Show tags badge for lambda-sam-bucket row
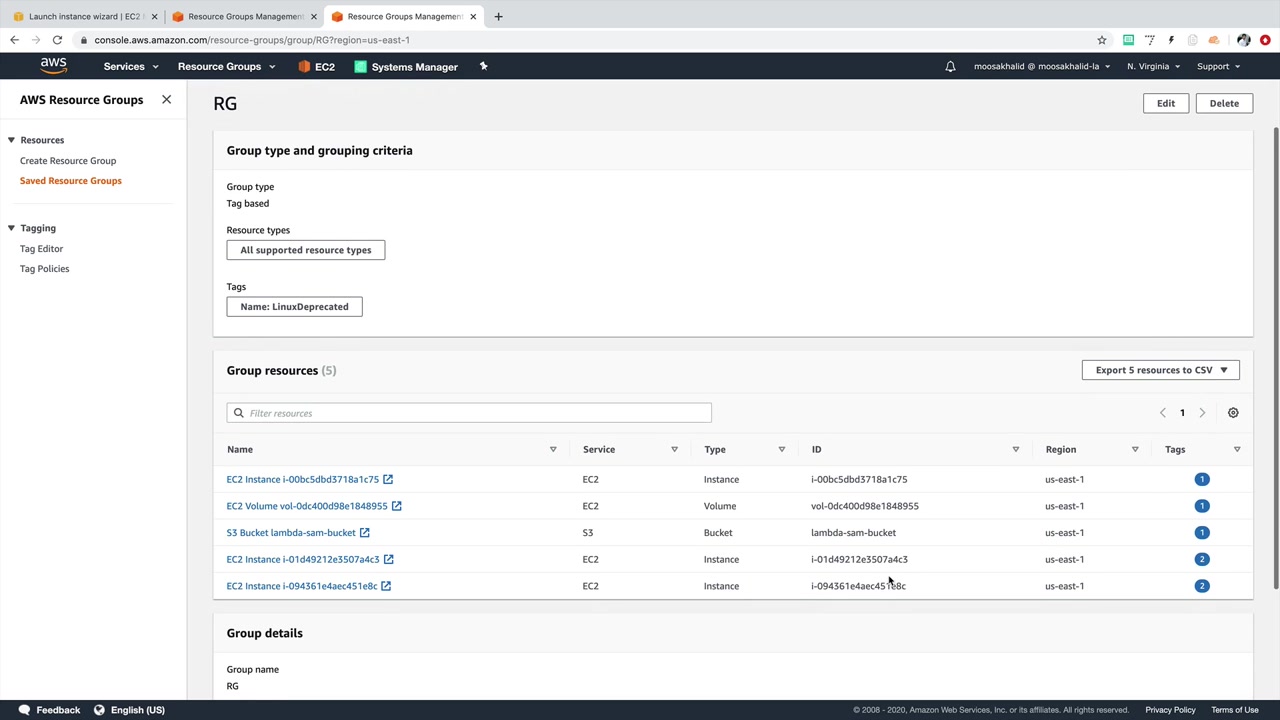This screenshot has width=1280, height=720. pos(1202,533)
